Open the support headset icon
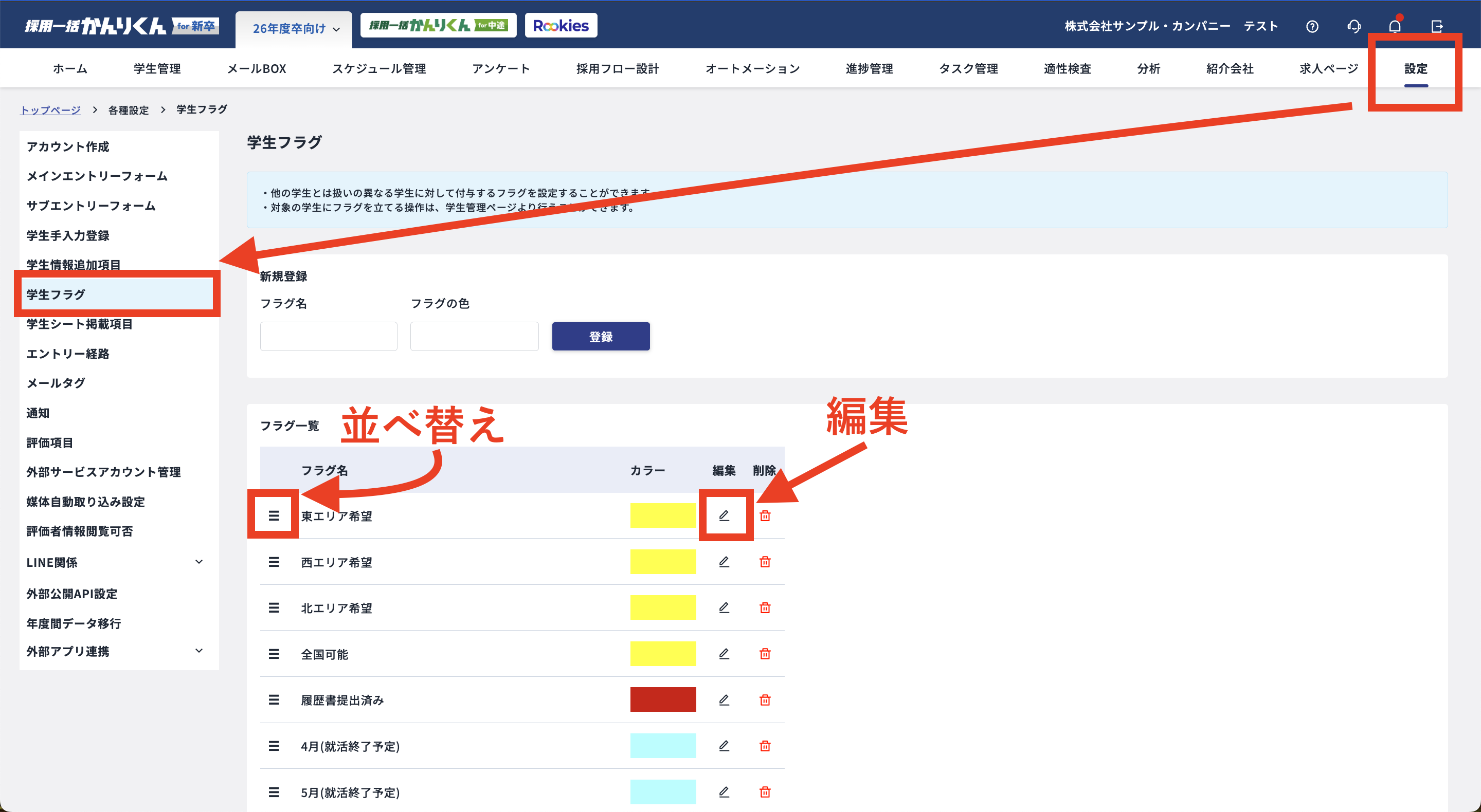The height and width of the screenshot is (812, 1481). pos(1353,26)
